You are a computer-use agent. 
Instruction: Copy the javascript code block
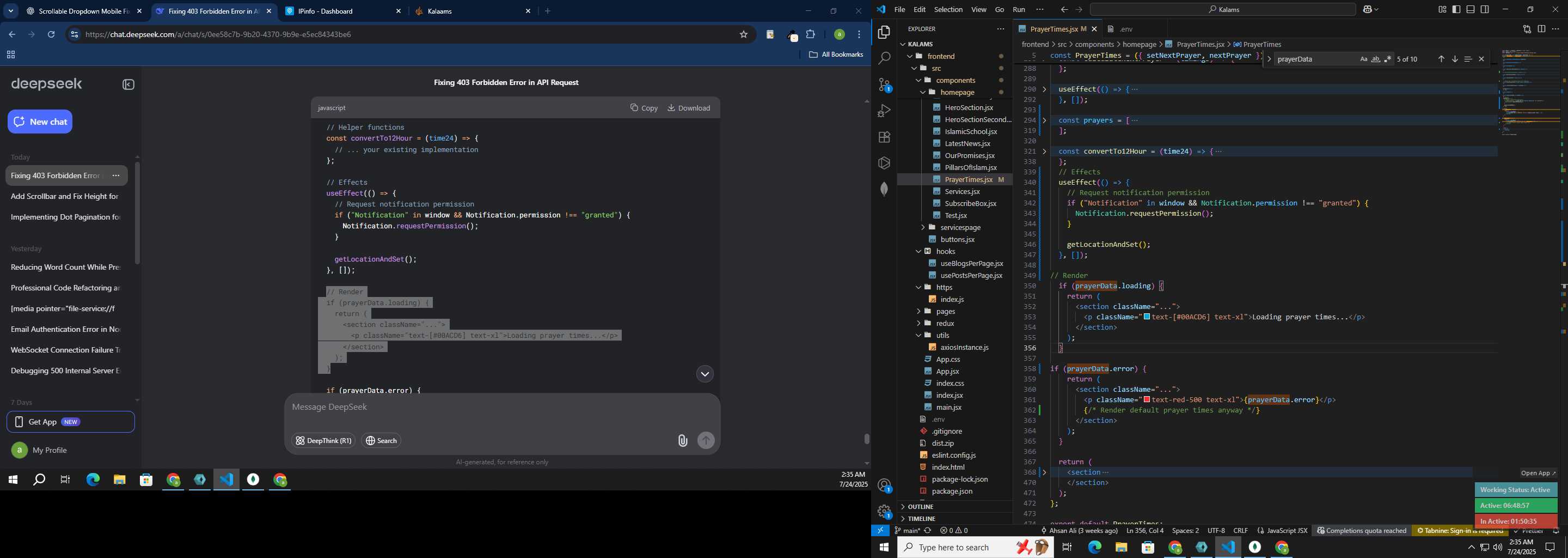click(644, 108)
